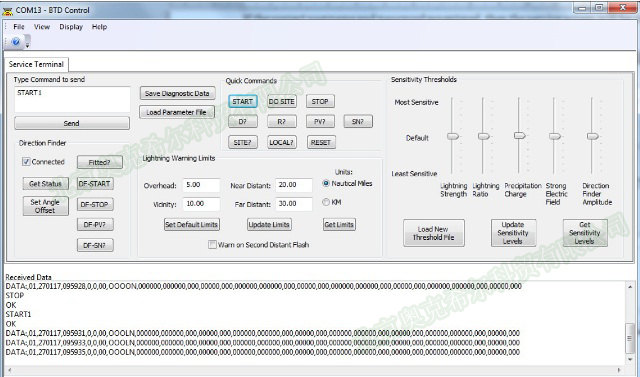Click the DATA line with timestamp 095935
640x377 pixels.
click(x=263, y=352)
